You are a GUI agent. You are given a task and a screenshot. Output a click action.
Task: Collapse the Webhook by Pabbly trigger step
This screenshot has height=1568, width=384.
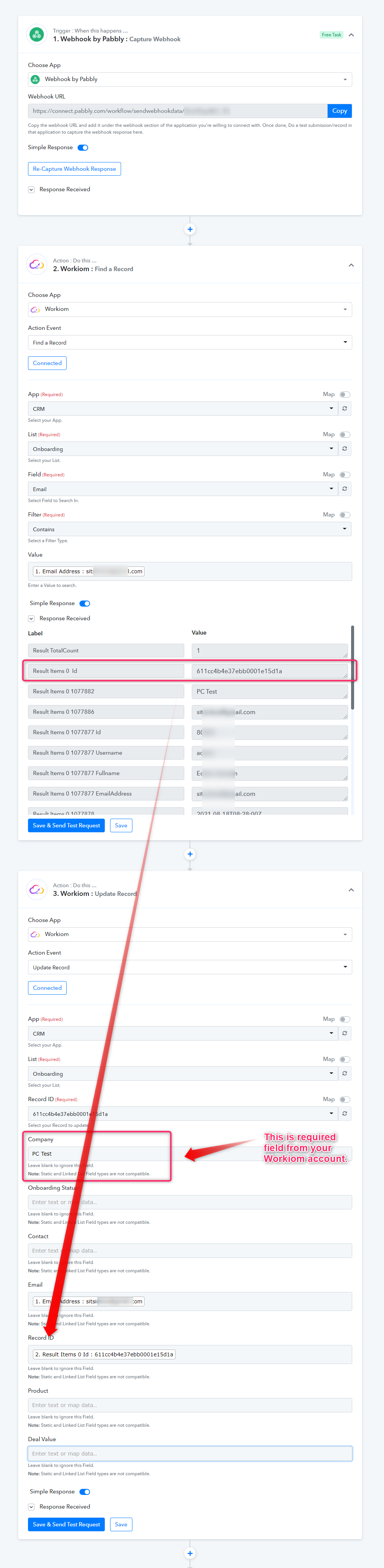tap(351, 35)
